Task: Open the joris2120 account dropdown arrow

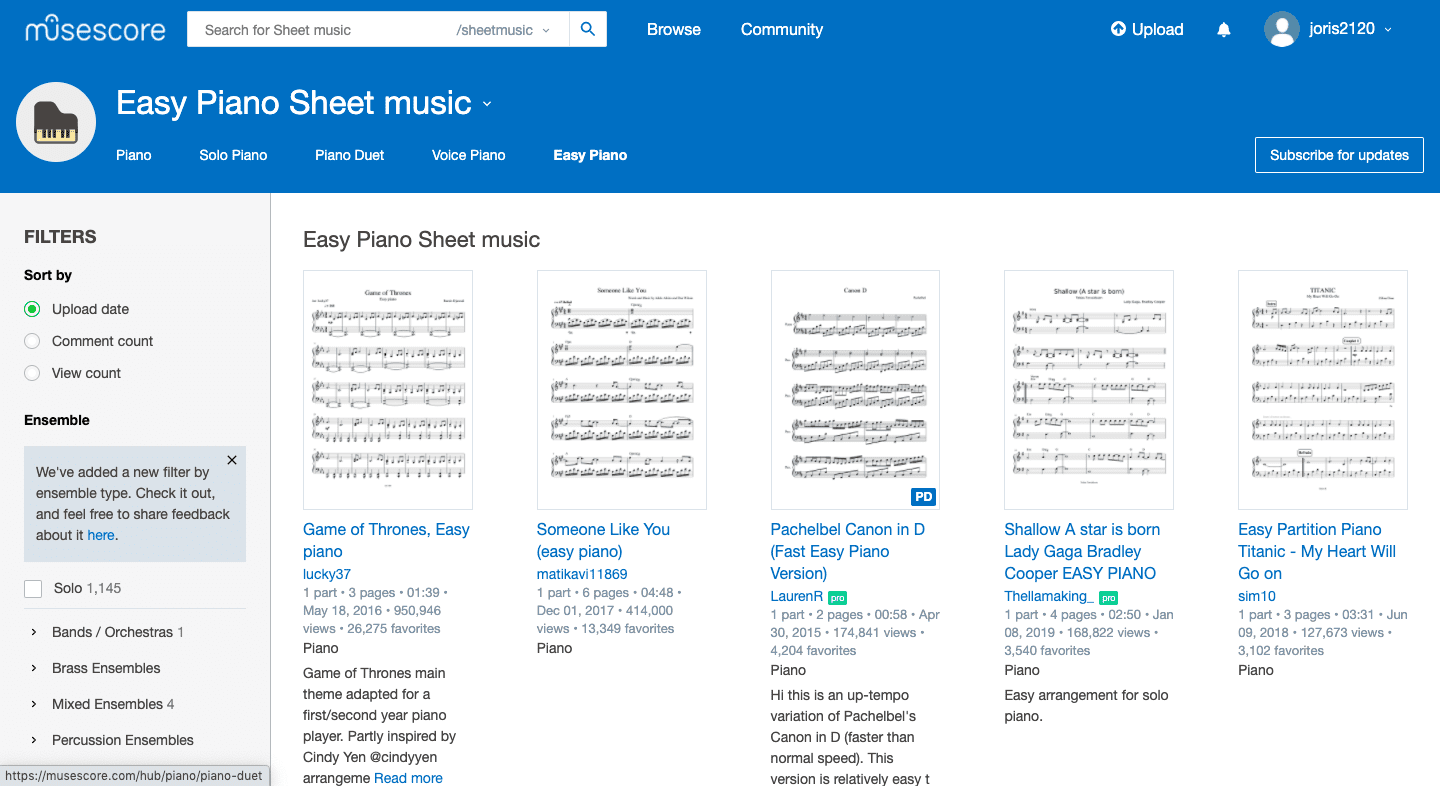Action: 1388,30
